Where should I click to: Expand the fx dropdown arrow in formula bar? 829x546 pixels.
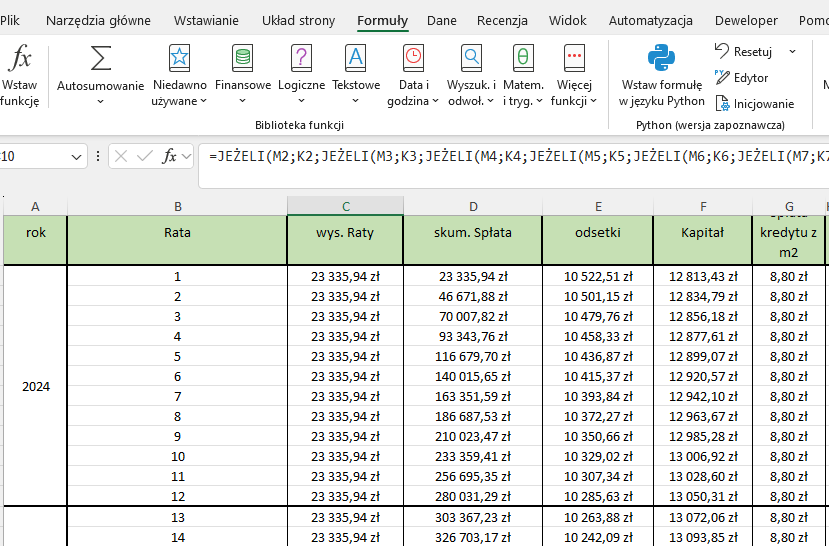186,156
